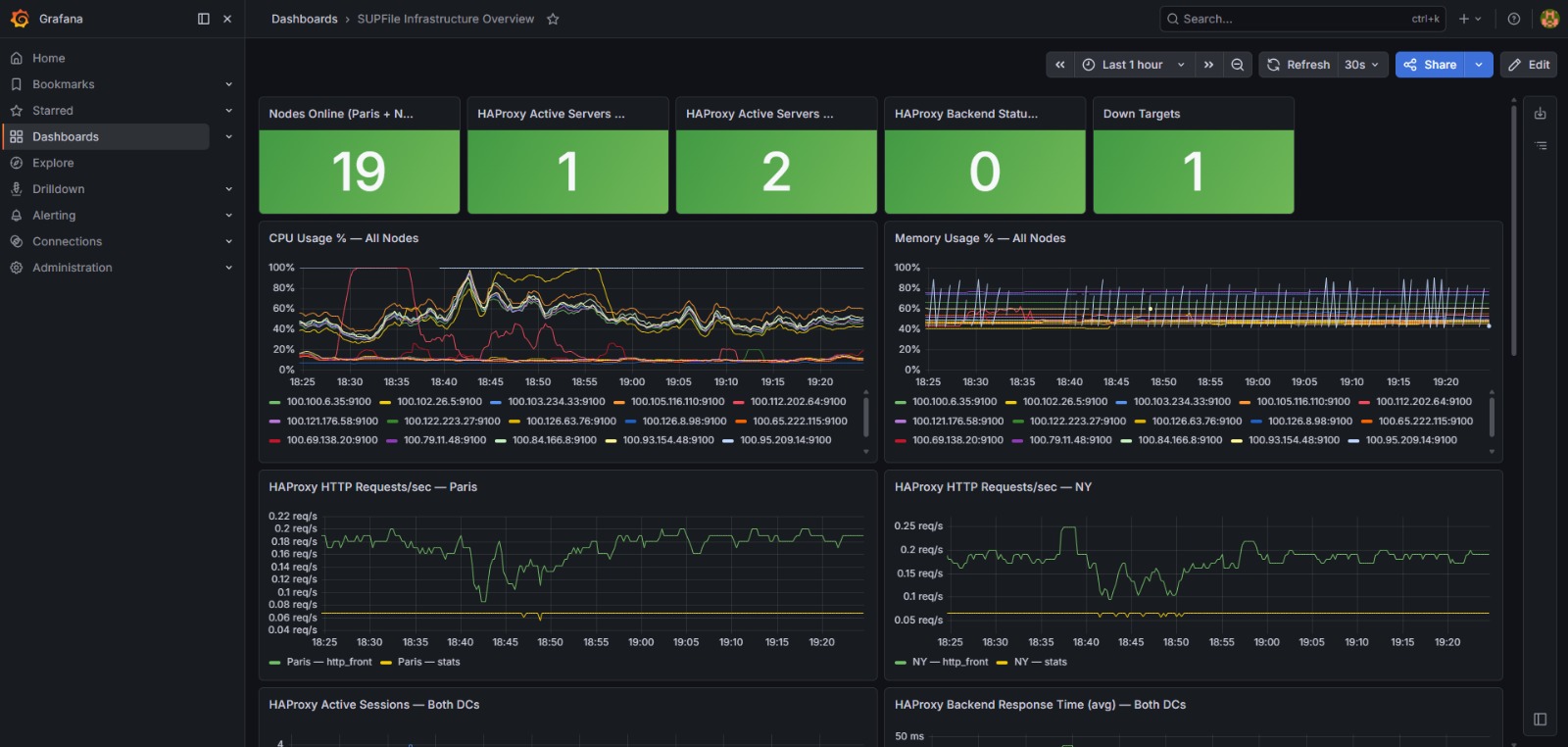Screen dimensions: 1568x747
Task: Open Starred in the sidebar
Action: 53,111
